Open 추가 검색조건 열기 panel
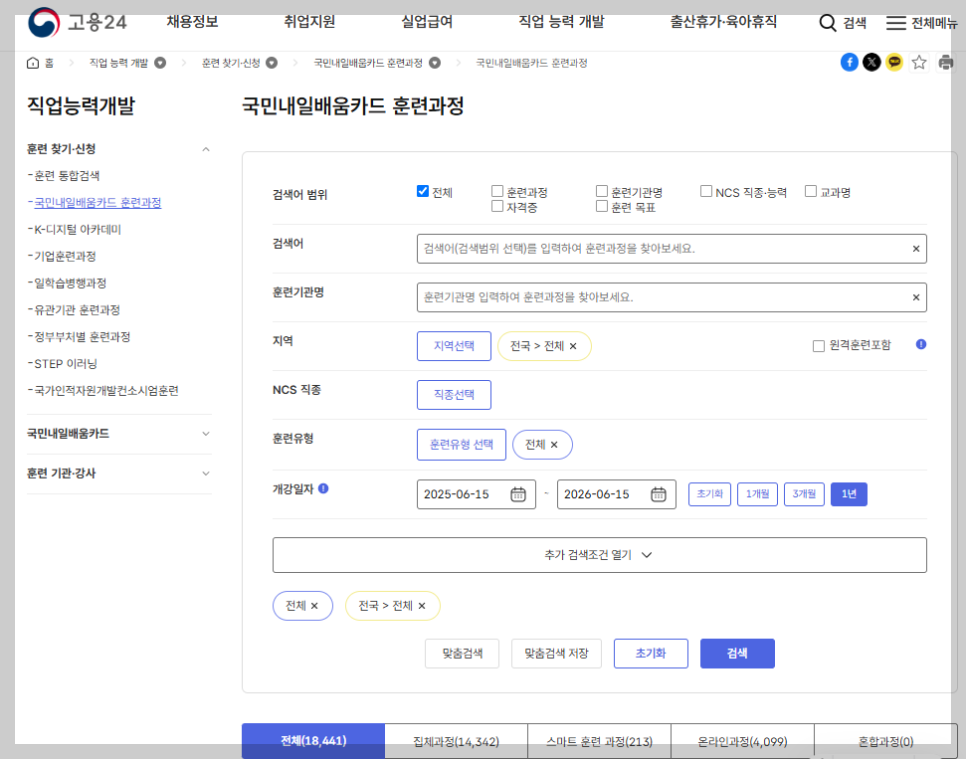The height and width of the screenshot is (759, 966). pos(599,555)
